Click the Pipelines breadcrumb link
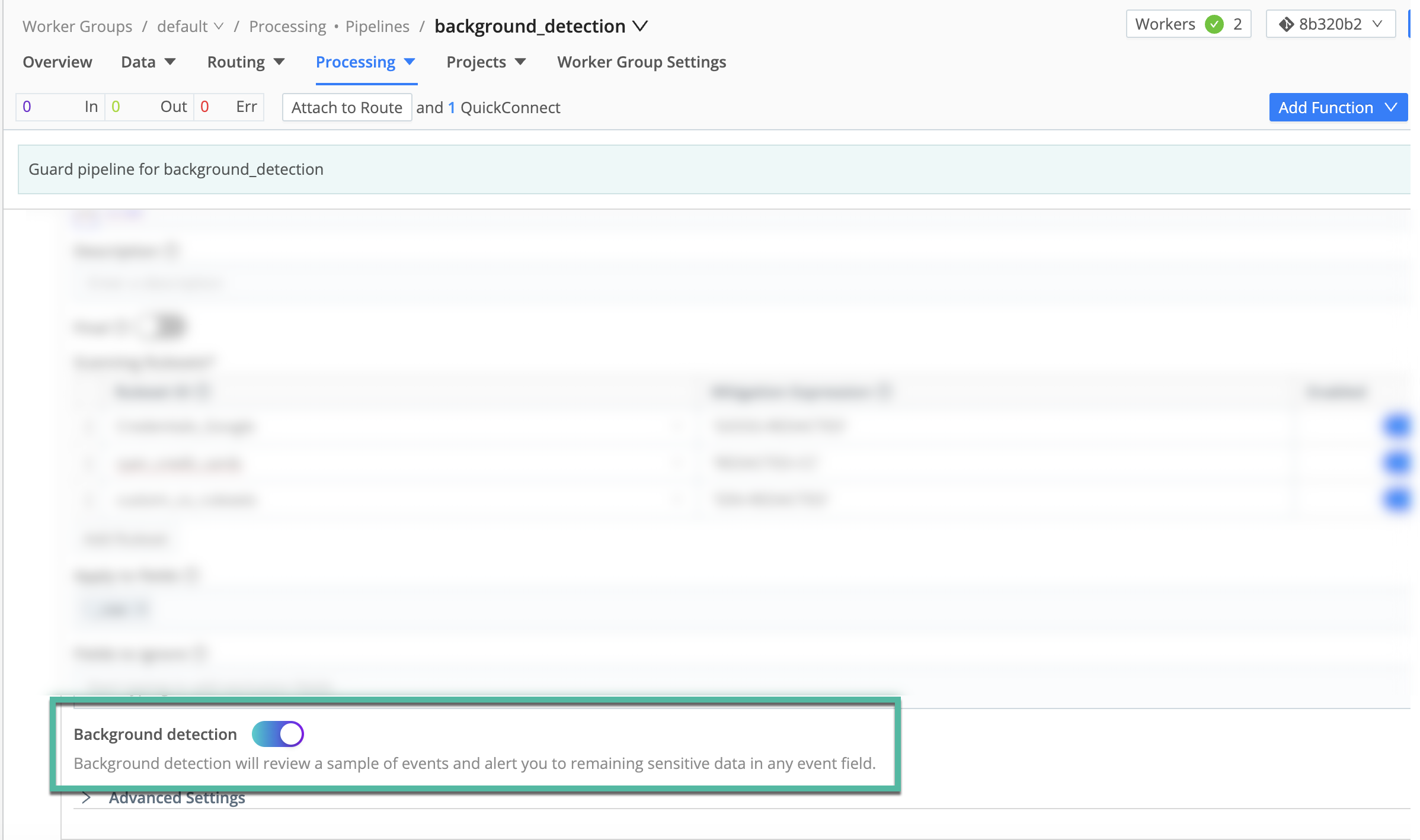The height and width of the screenshot is (840, 1420). point(377,26)
